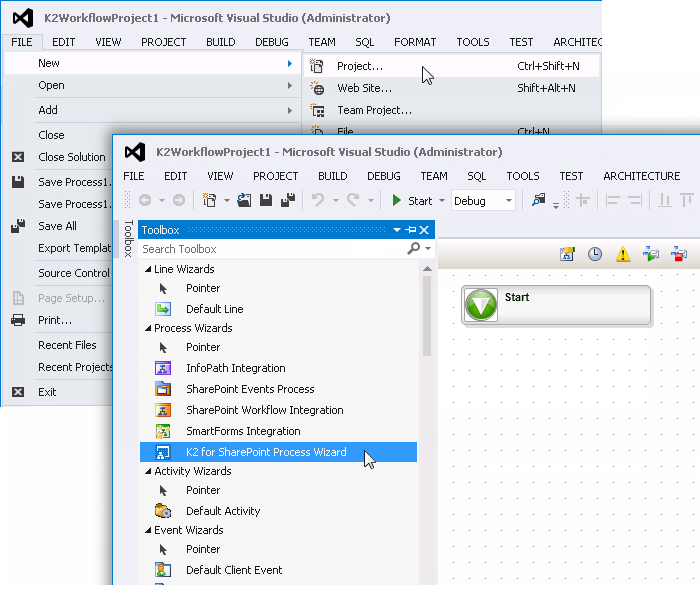Click the designer icon with green arrow
The image size is (700, 612).
pyautogui.click(x=651, y=254)
